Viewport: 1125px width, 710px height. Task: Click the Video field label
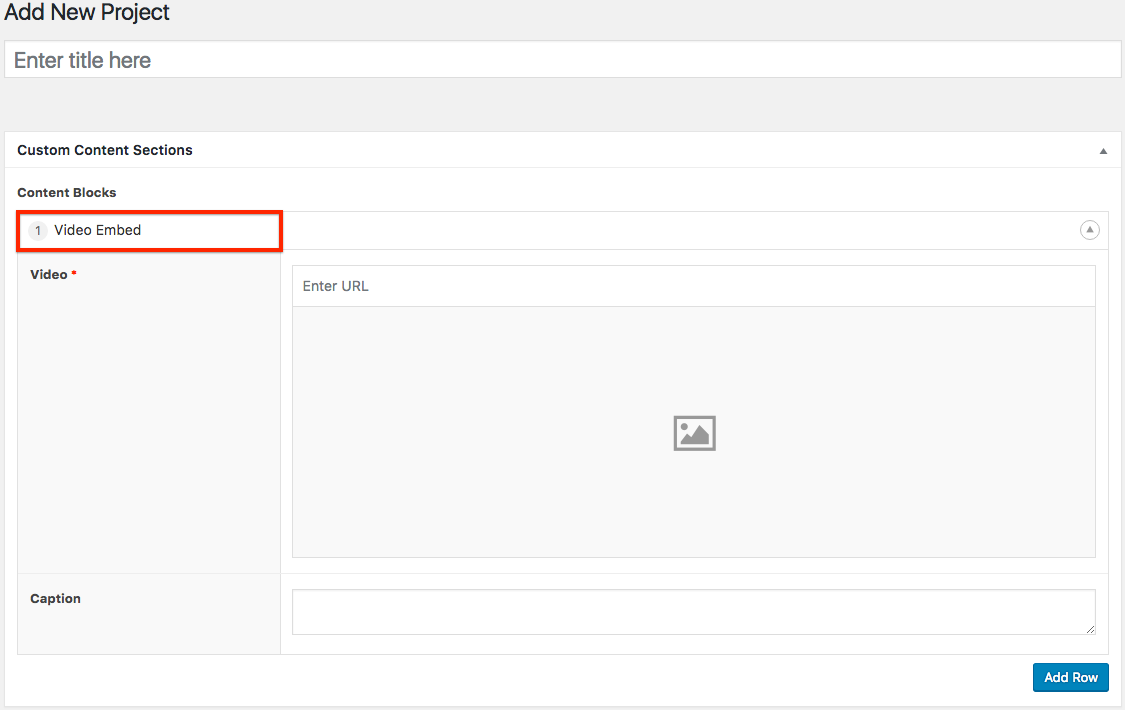click(48, 274)
